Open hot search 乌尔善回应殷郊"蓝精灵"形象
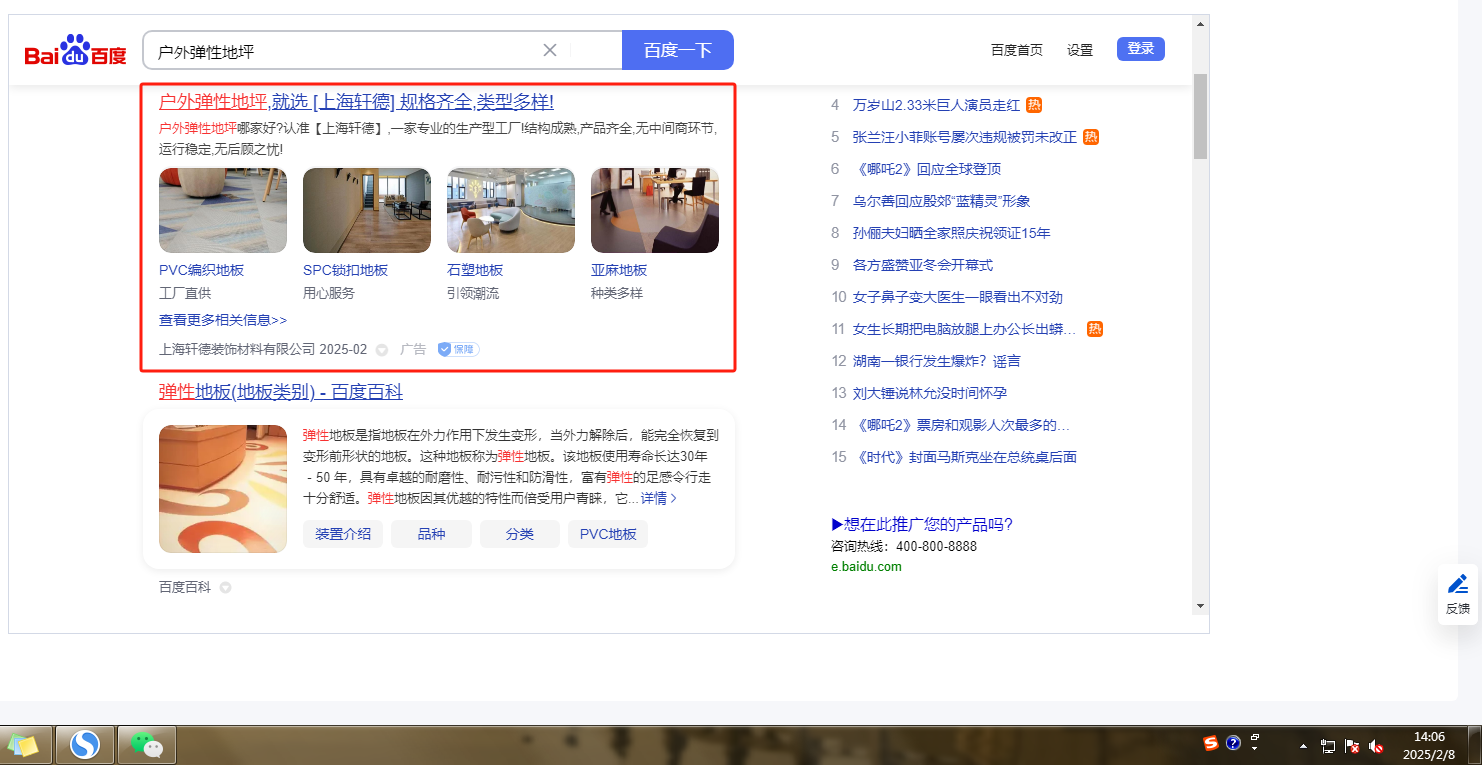The image size is (1482, 765). coord(942,201)
